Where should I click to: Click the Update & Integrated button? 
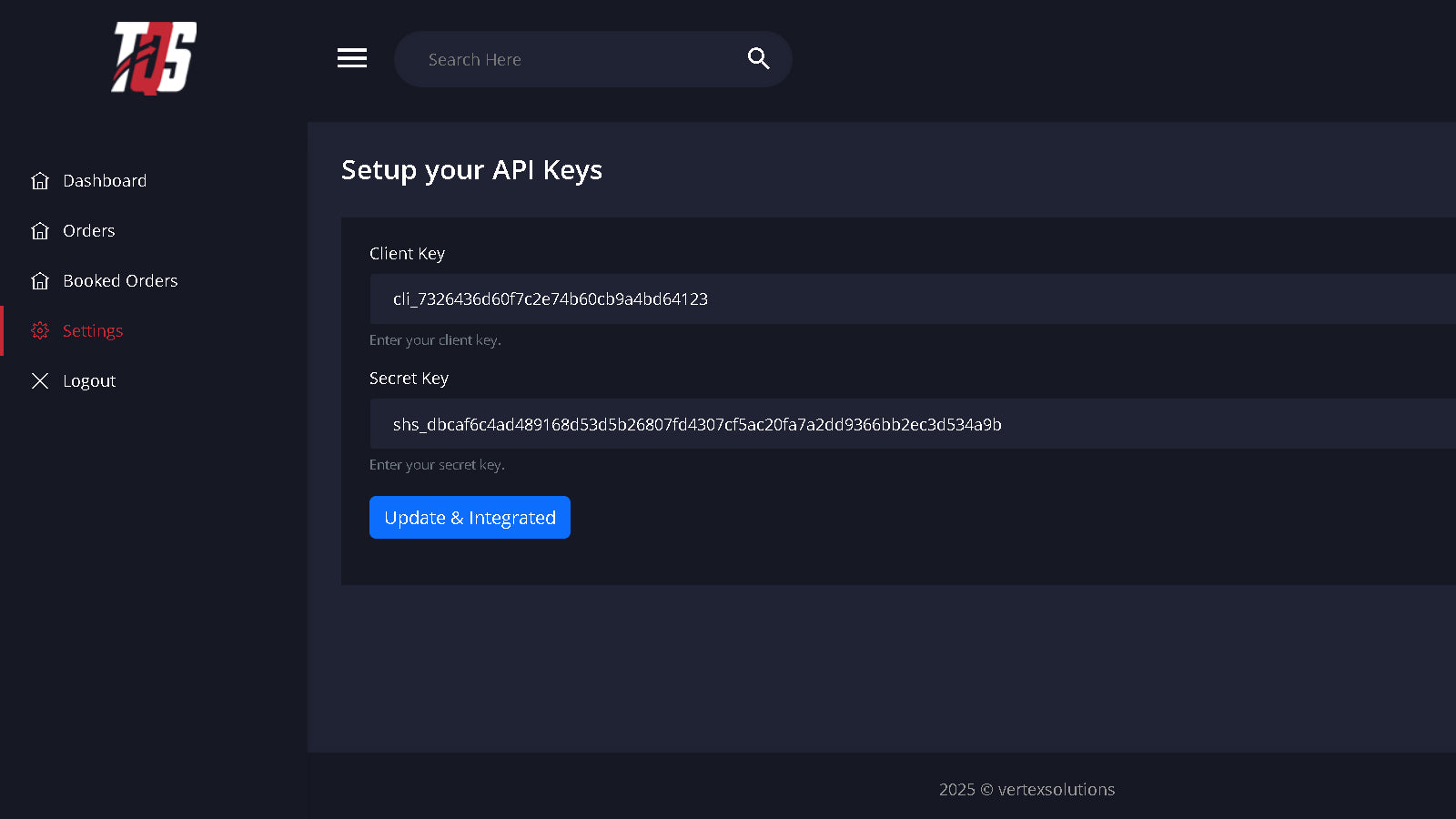(x=470, y=517)
